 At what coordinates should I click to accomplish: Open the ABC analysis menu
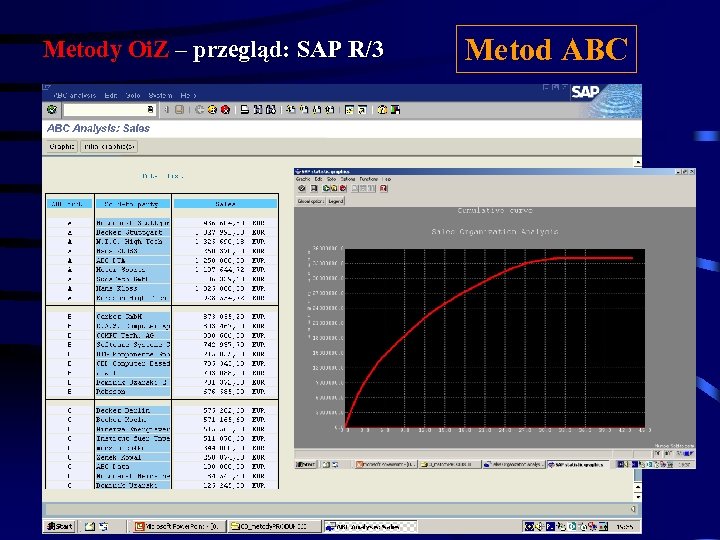[x=75, y=96]
